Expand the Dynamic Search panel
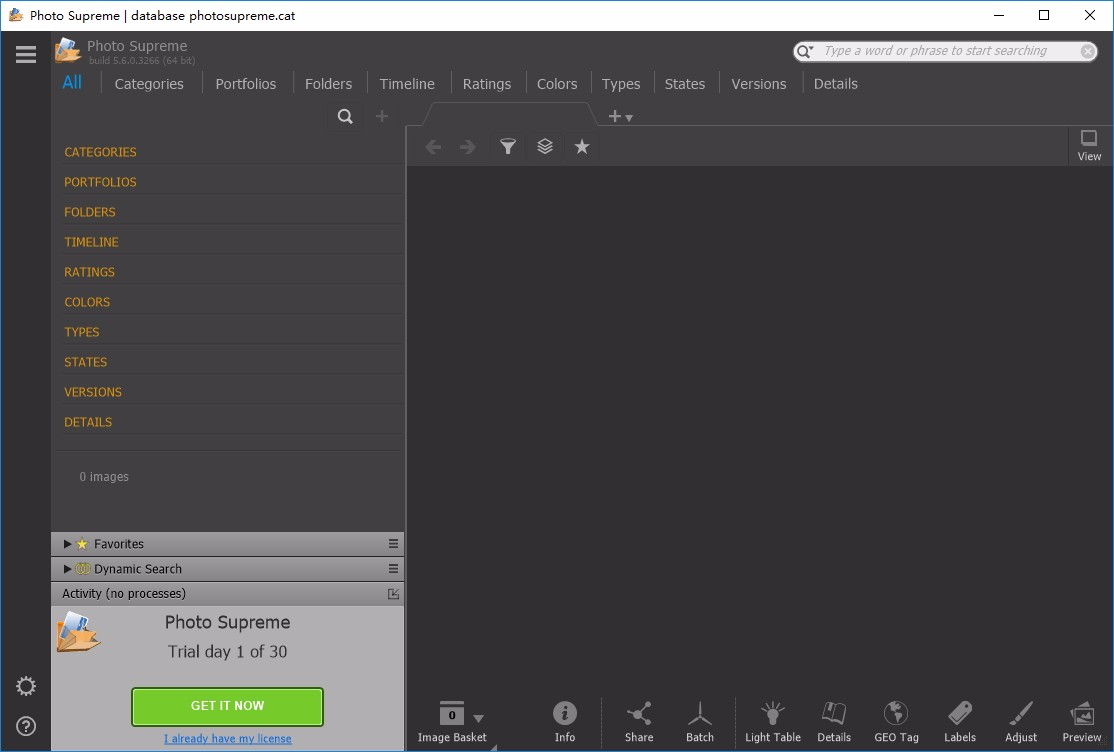 (x=67, y=569)
